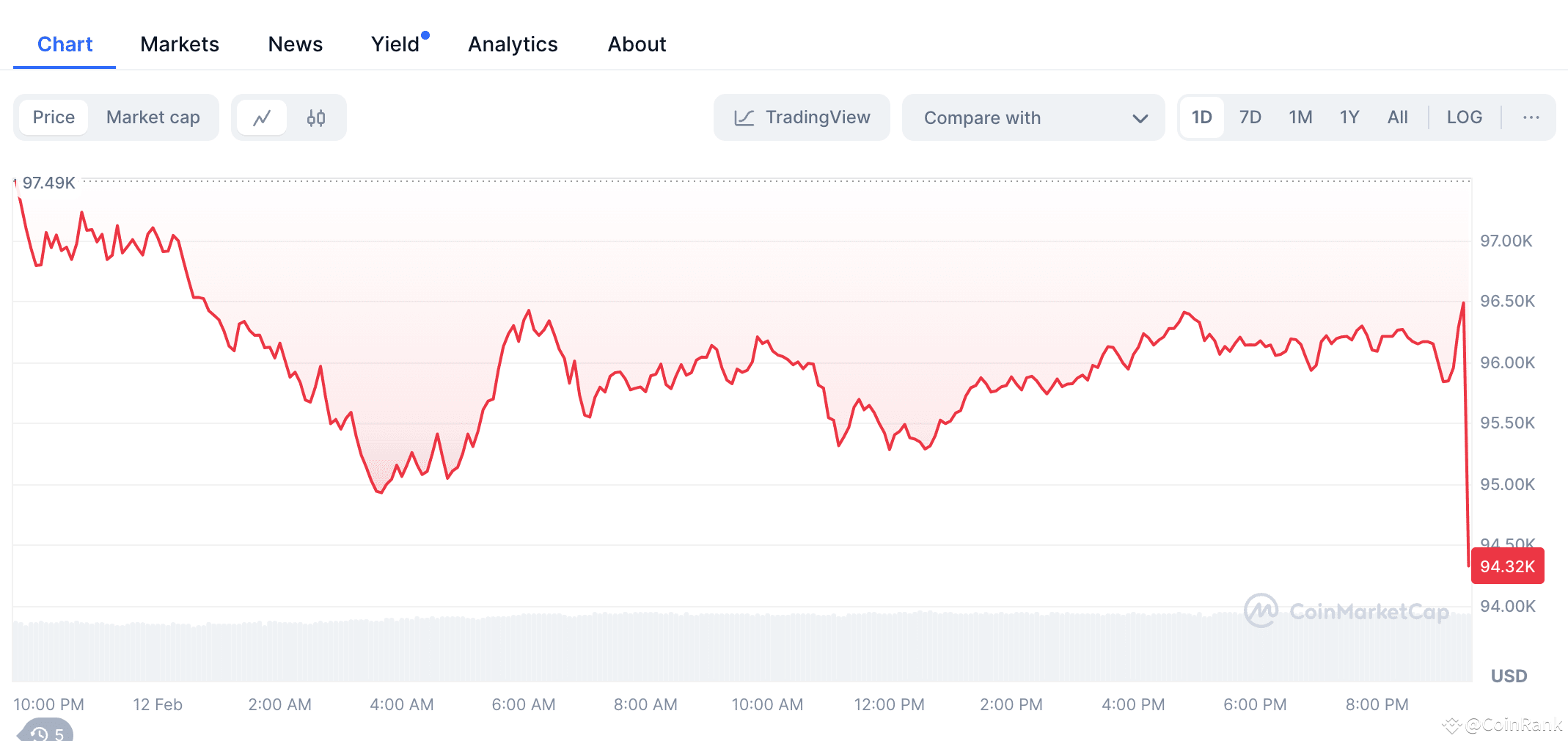Click the ellipsis for more chart options

tap(1531, 117)
